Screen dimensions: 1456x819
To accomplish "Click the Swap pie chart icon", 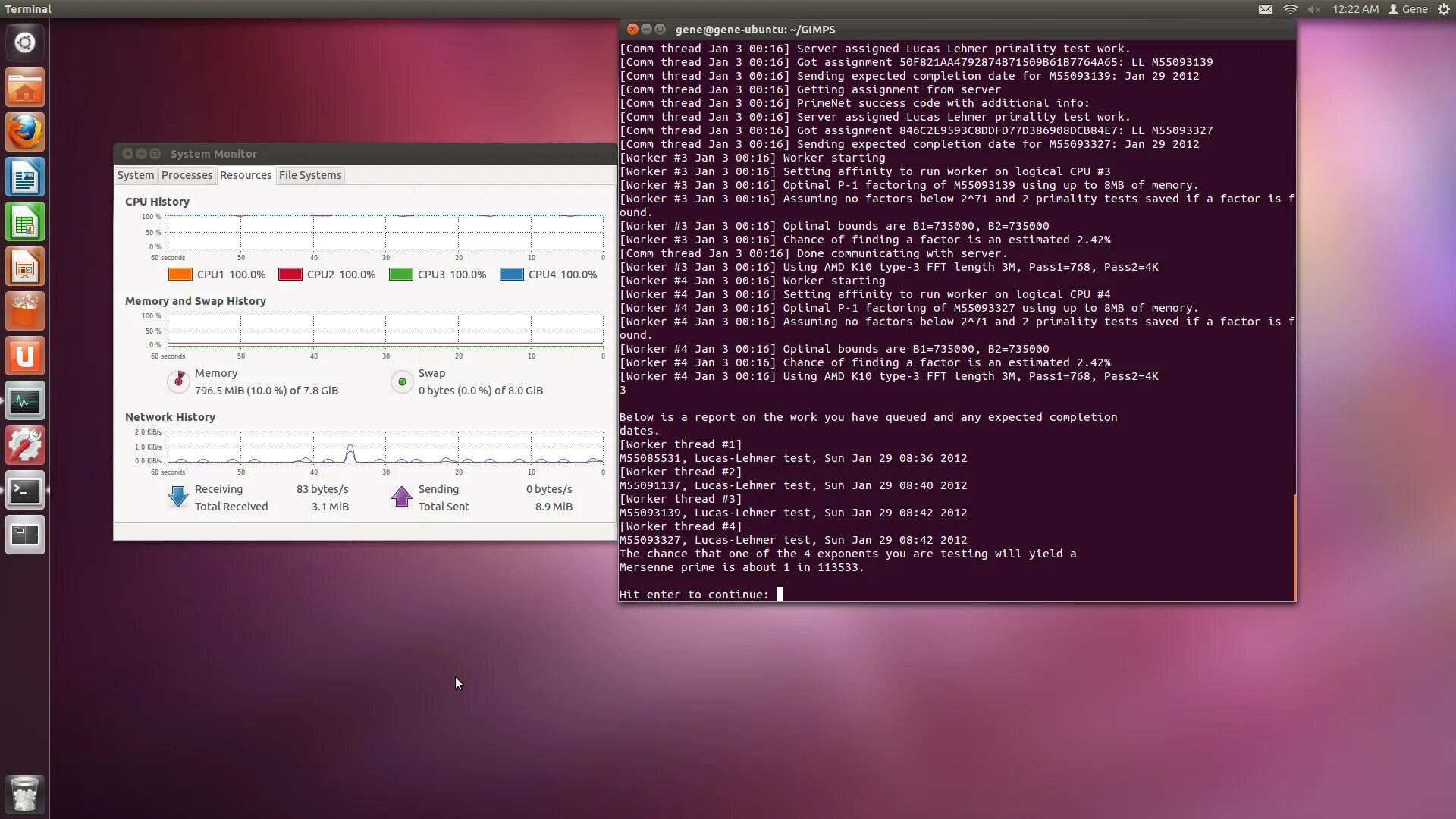I will click(x=402, y=381).
